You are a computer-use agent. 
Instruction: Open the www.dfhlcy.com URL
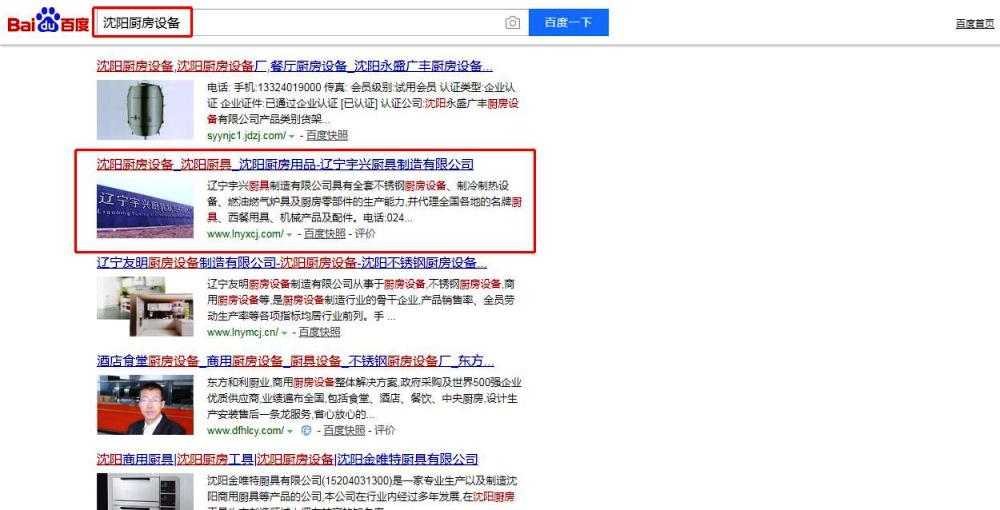pos(246,430)
